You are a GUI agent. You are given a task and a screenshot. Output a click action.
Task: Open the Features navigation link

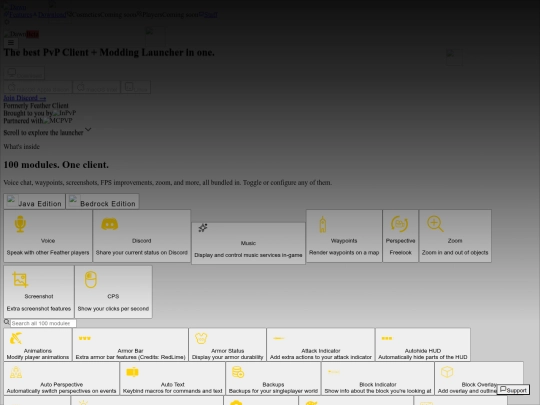(20, 14)
